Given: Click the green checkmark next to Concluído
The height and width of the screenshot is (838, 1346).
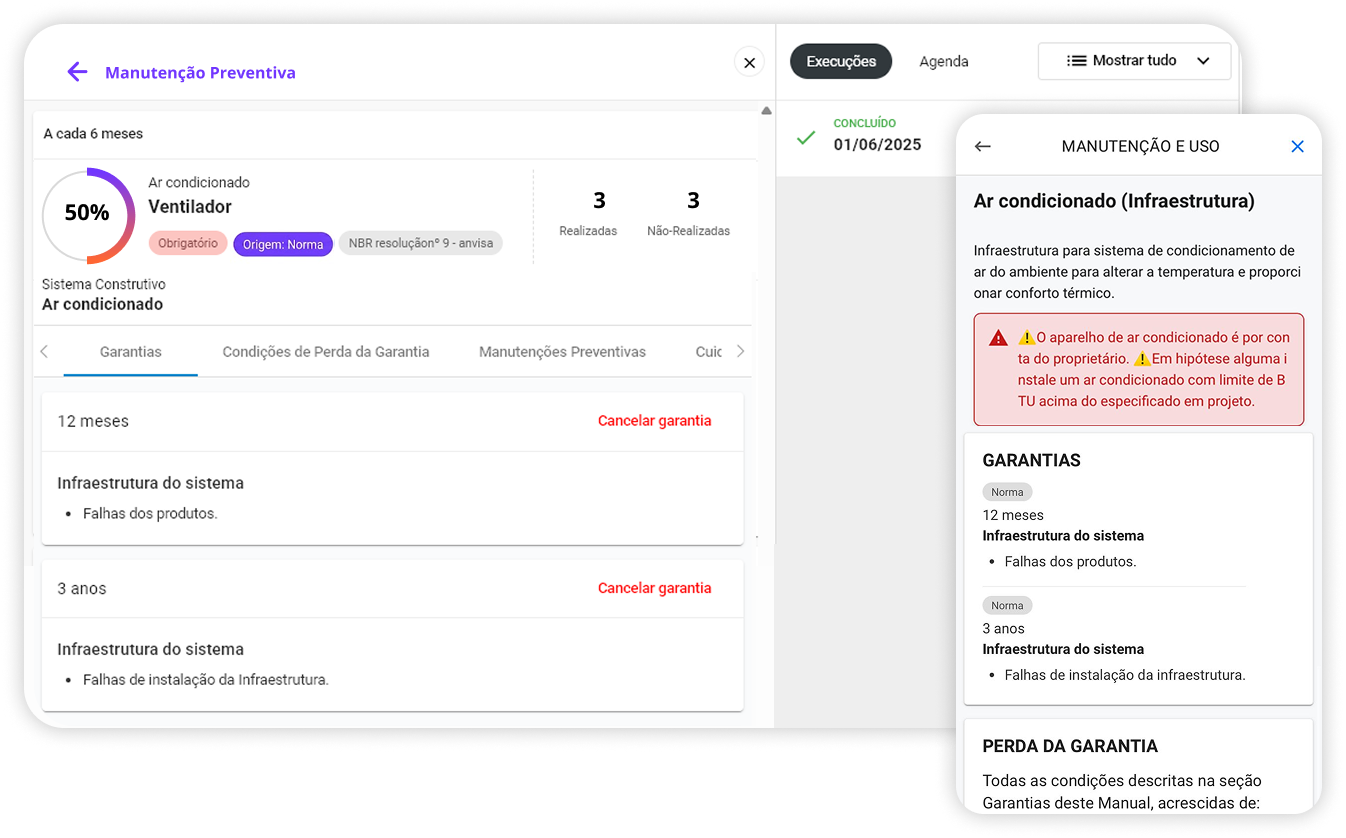Looking at the screenshot, I should pos(806,139).
